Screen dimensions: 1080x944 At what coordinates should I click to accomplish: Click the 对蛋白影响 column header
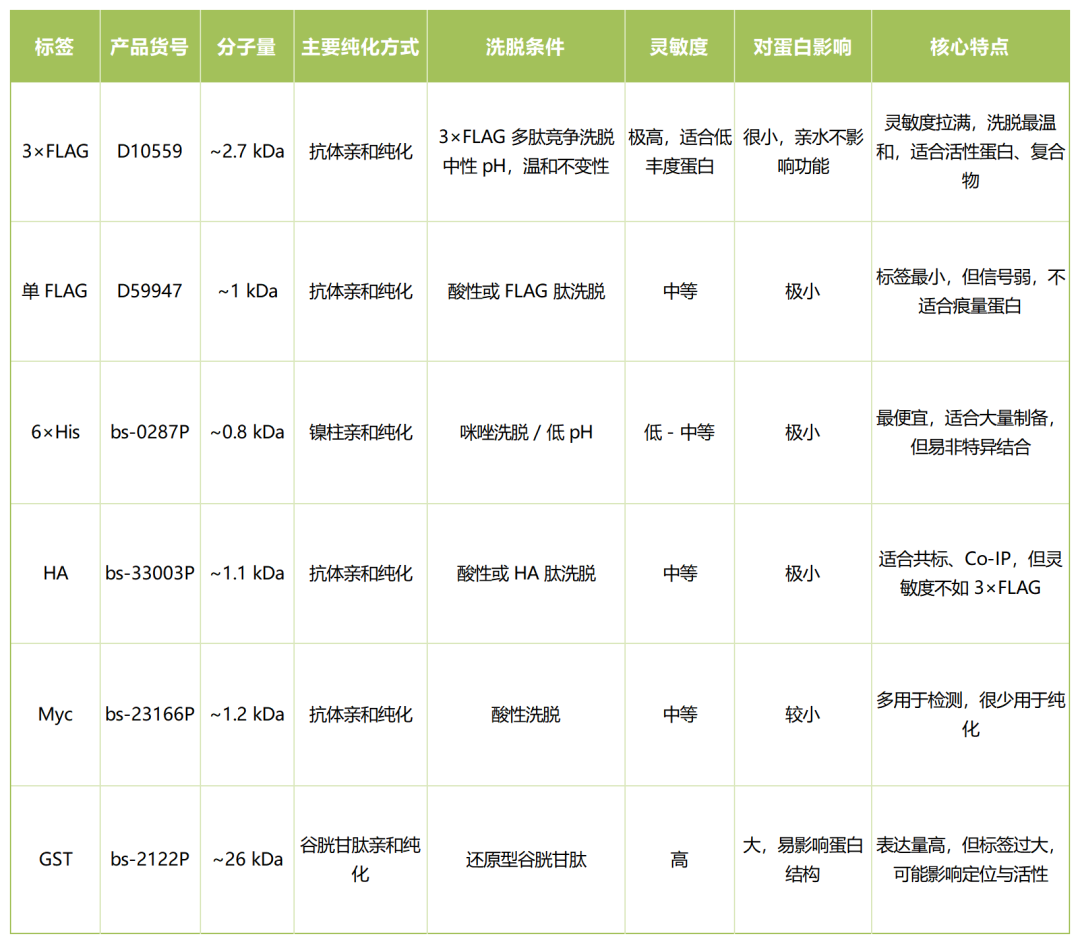coord(802,47)
